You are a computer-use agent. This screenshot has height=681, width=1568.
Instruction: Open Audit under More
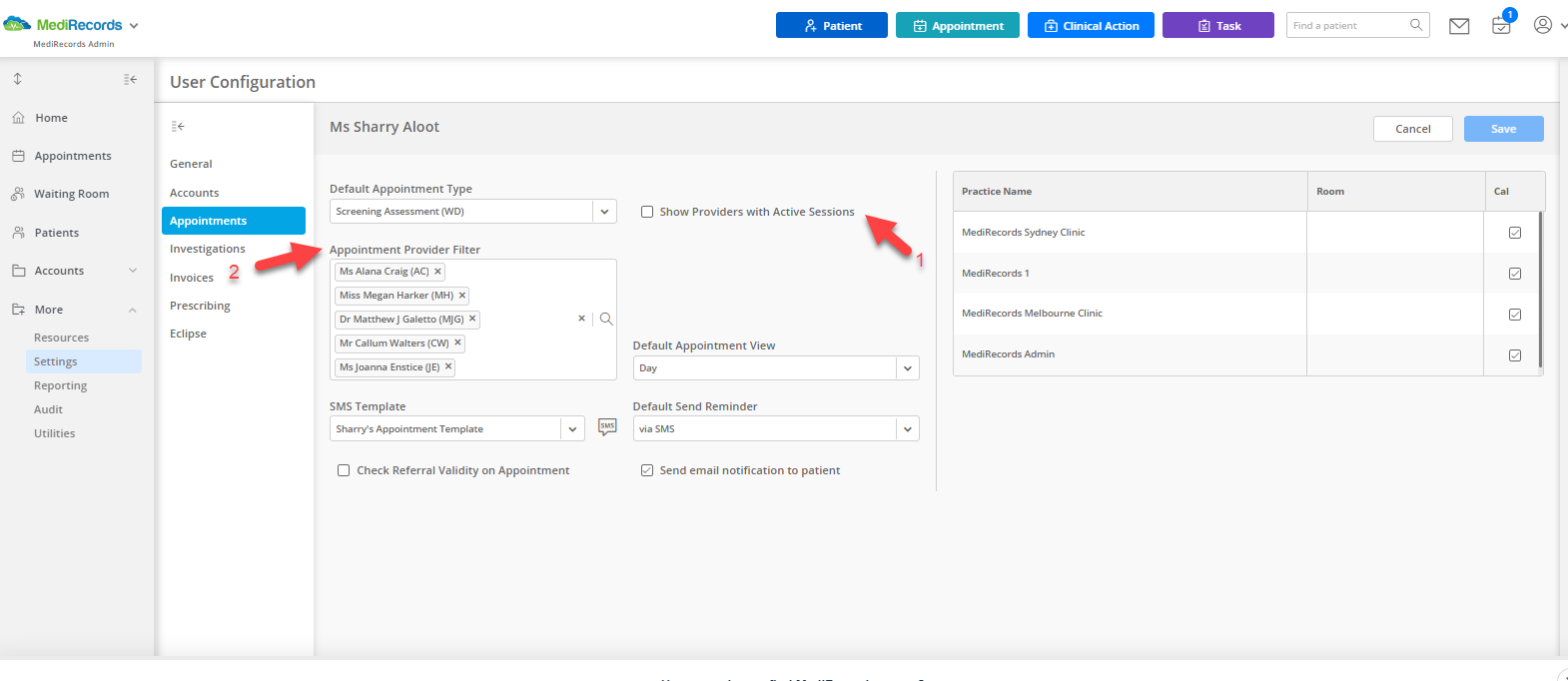48,409
